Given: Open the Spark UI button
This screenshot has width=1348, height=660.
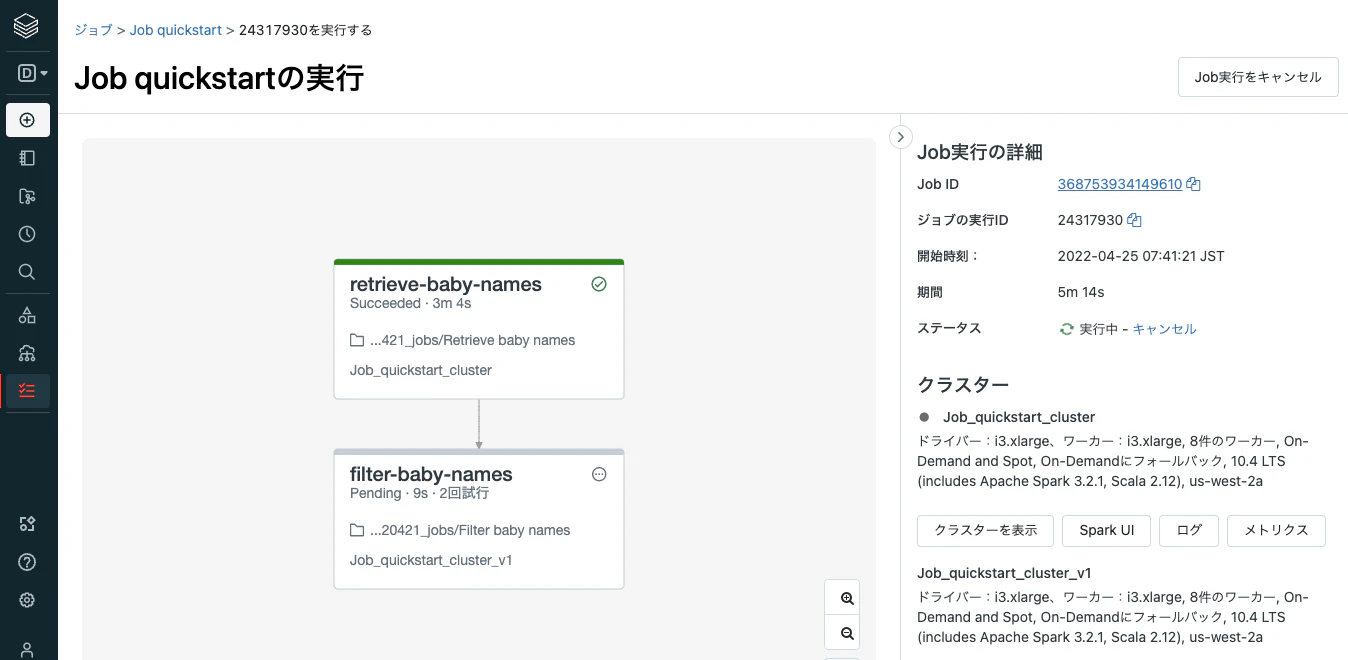Looking at the screenshot, I should pyautogui.click(x=1106, y=531).
